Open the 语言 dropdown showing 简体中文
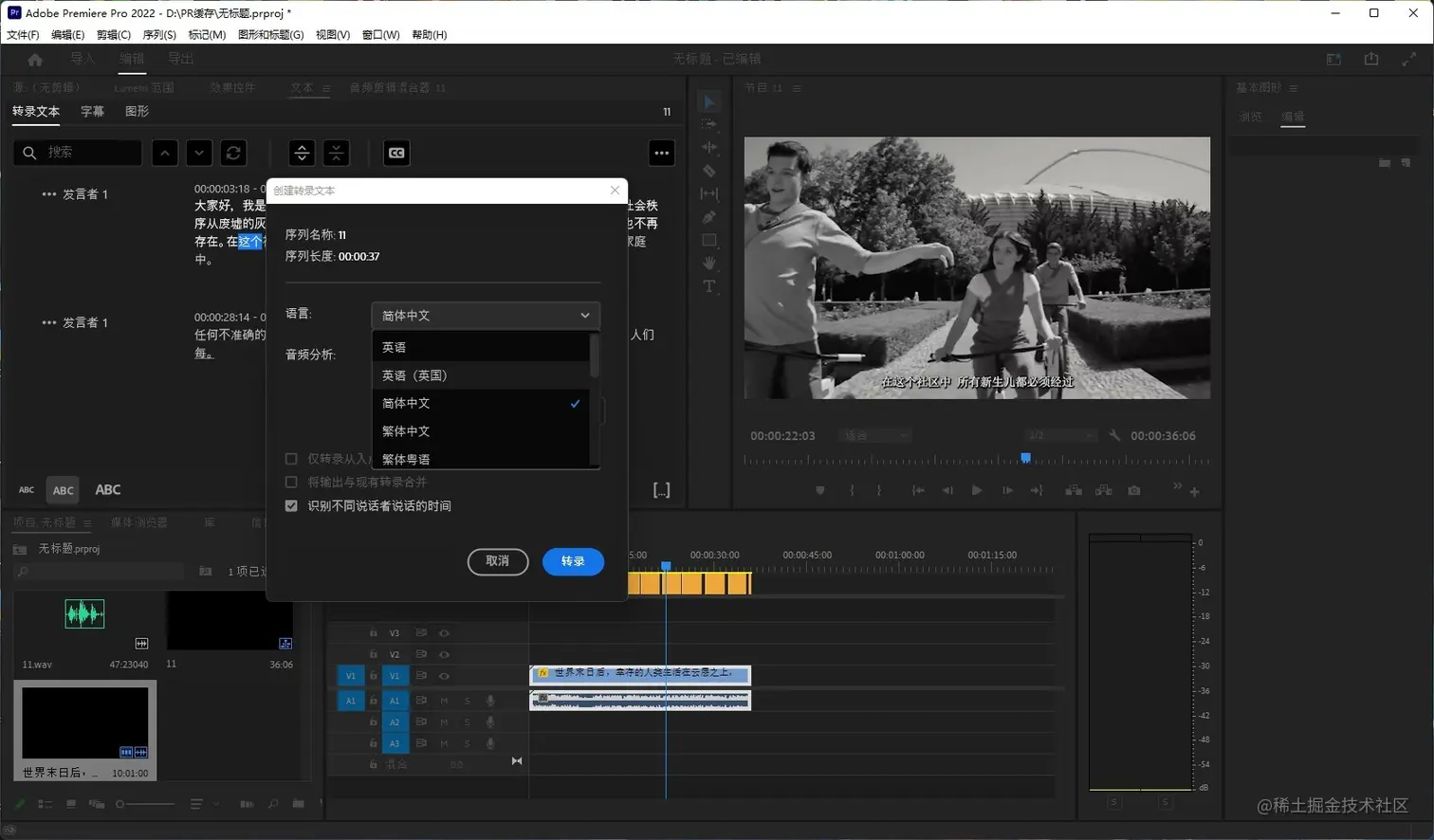The width and height of the screenshot is (1434, 840). click(x=486, y=316)
